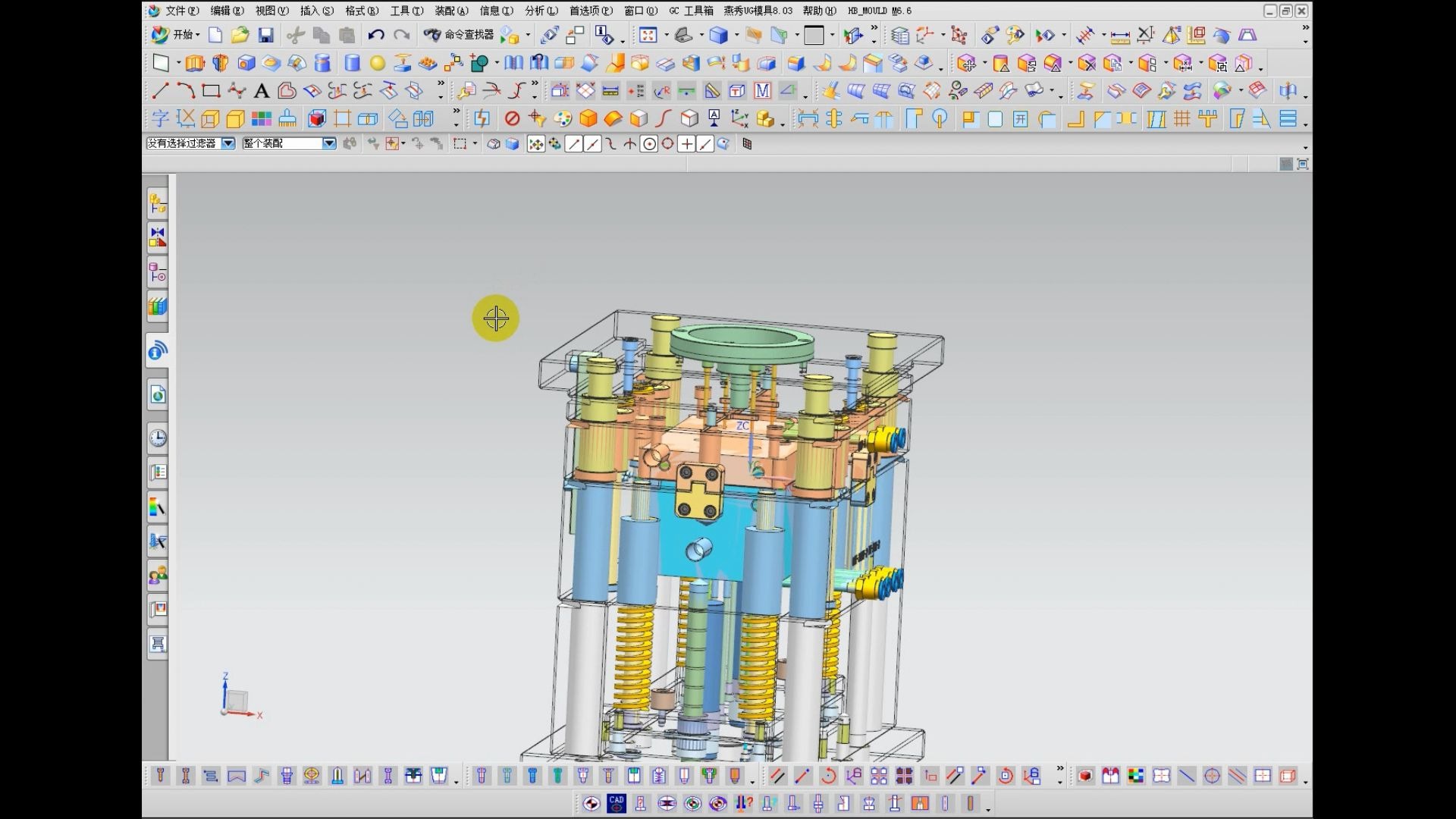Click the Cylinder primitive icon
Viewport: 1456px width, 819px height.
[x=352, y=64]
